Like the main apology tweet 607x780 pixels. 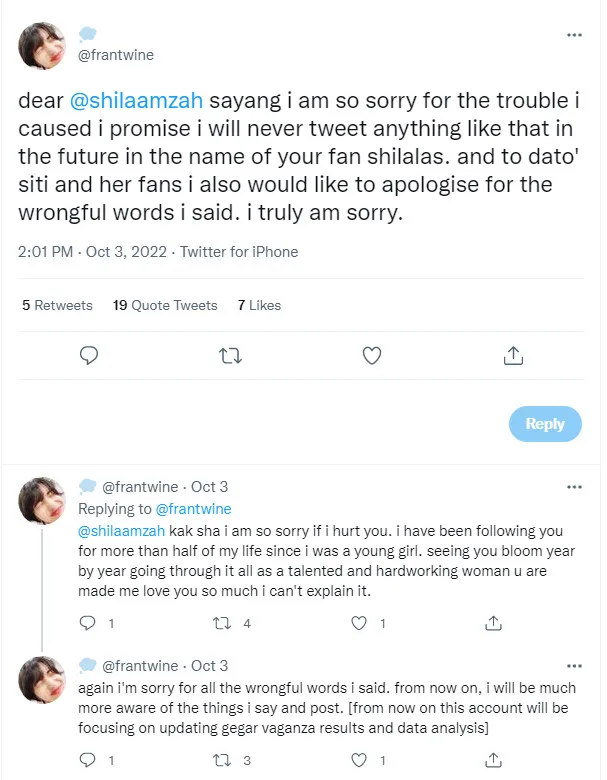(371, 355)
